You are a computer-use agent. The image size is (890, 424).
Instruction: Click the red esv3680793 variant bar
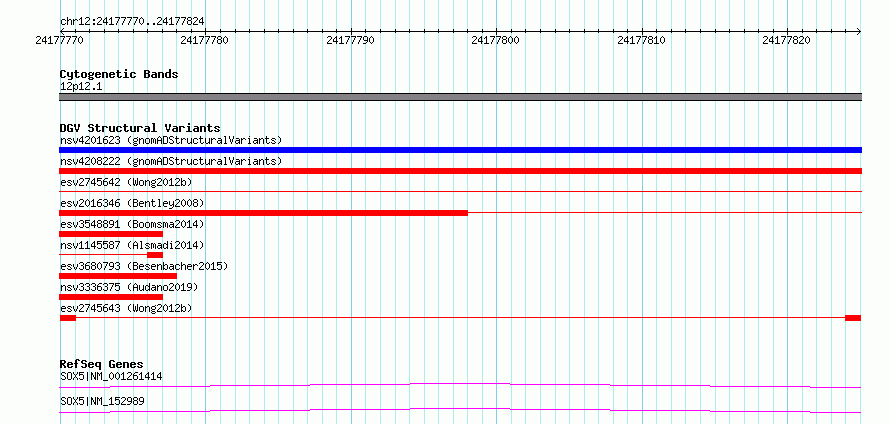tap(118, 276)
